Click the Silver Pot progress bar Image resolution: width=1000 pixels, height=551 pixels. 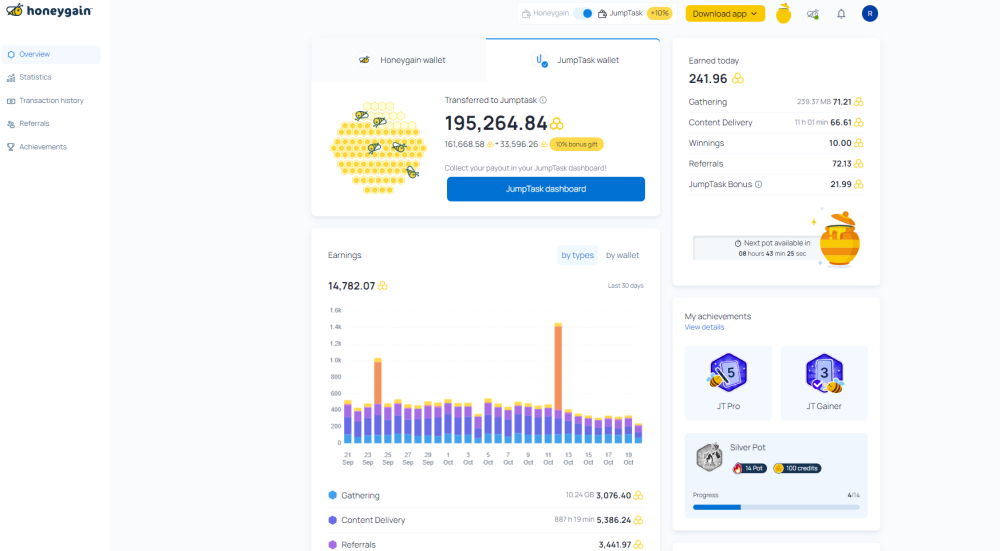776,508
